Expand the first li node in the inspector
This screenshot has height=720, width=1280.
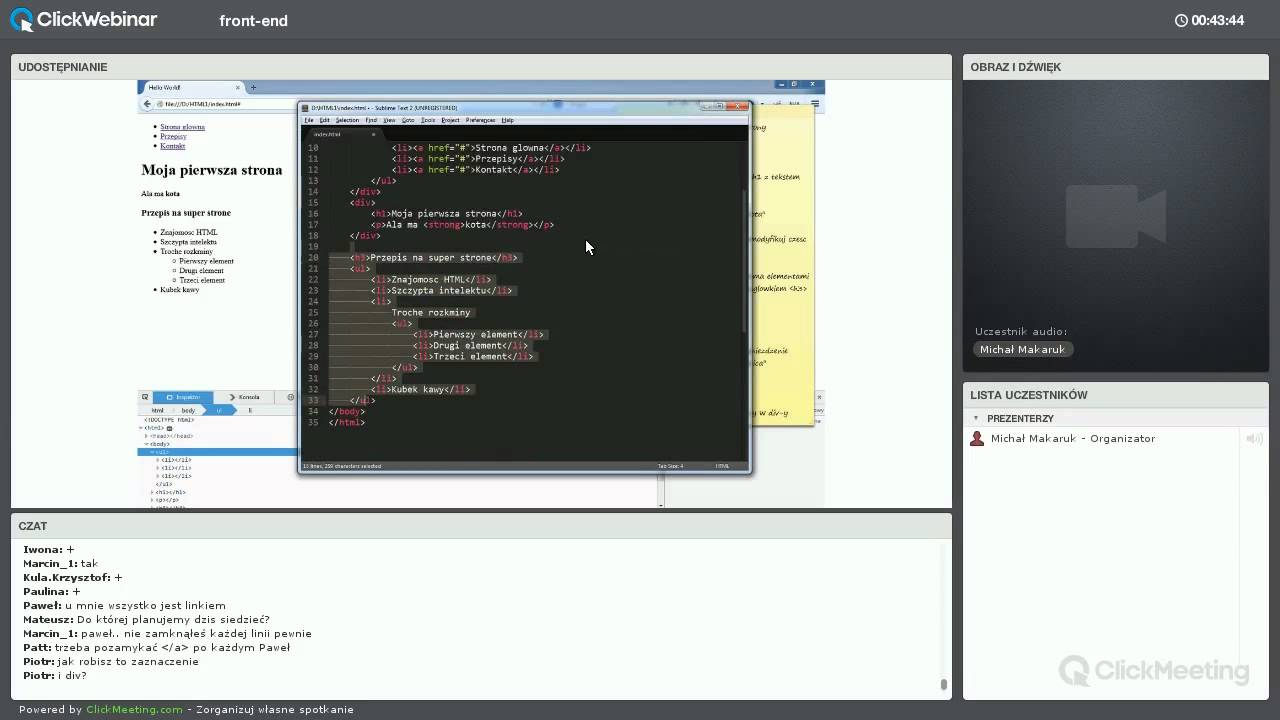coord(158,460)
